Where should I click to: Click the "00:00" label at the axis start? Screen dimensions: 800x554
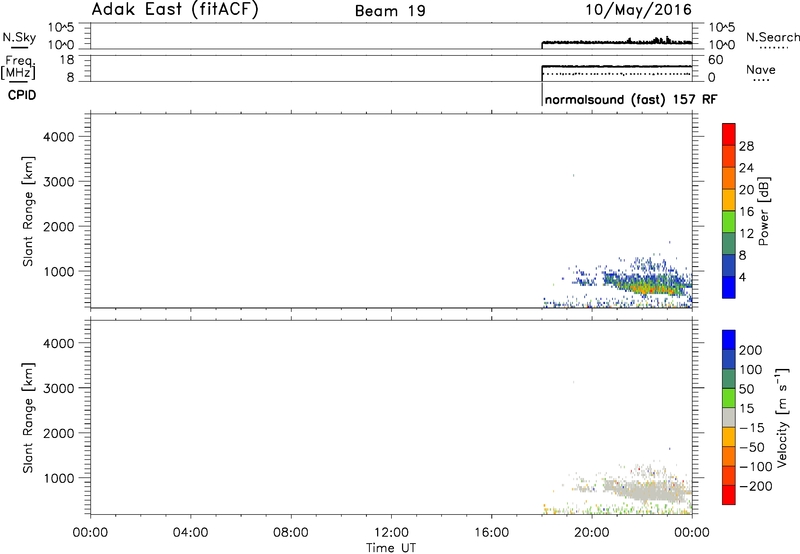pos(90,533)
